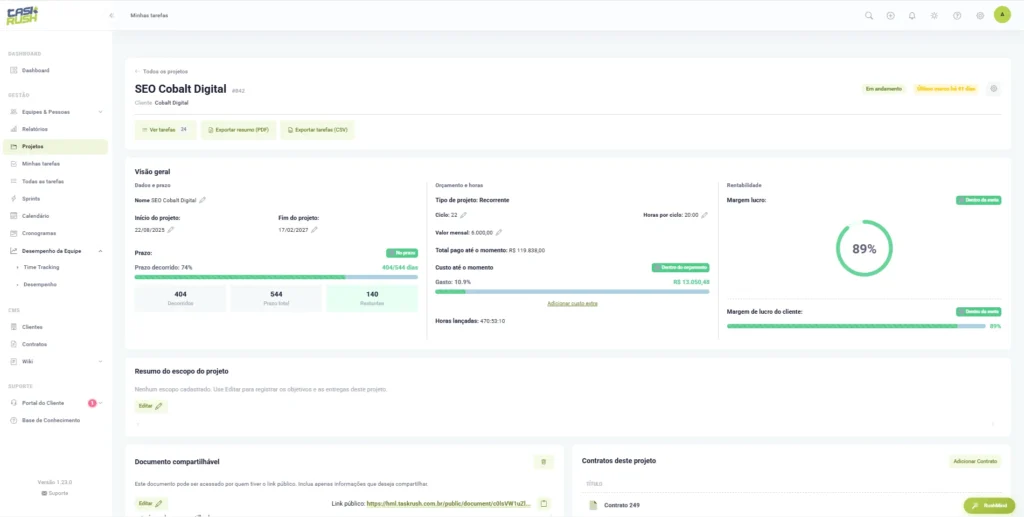The image size is (1024, 517).
Task: Click the add plus circle icon
Action: point(890,16)
